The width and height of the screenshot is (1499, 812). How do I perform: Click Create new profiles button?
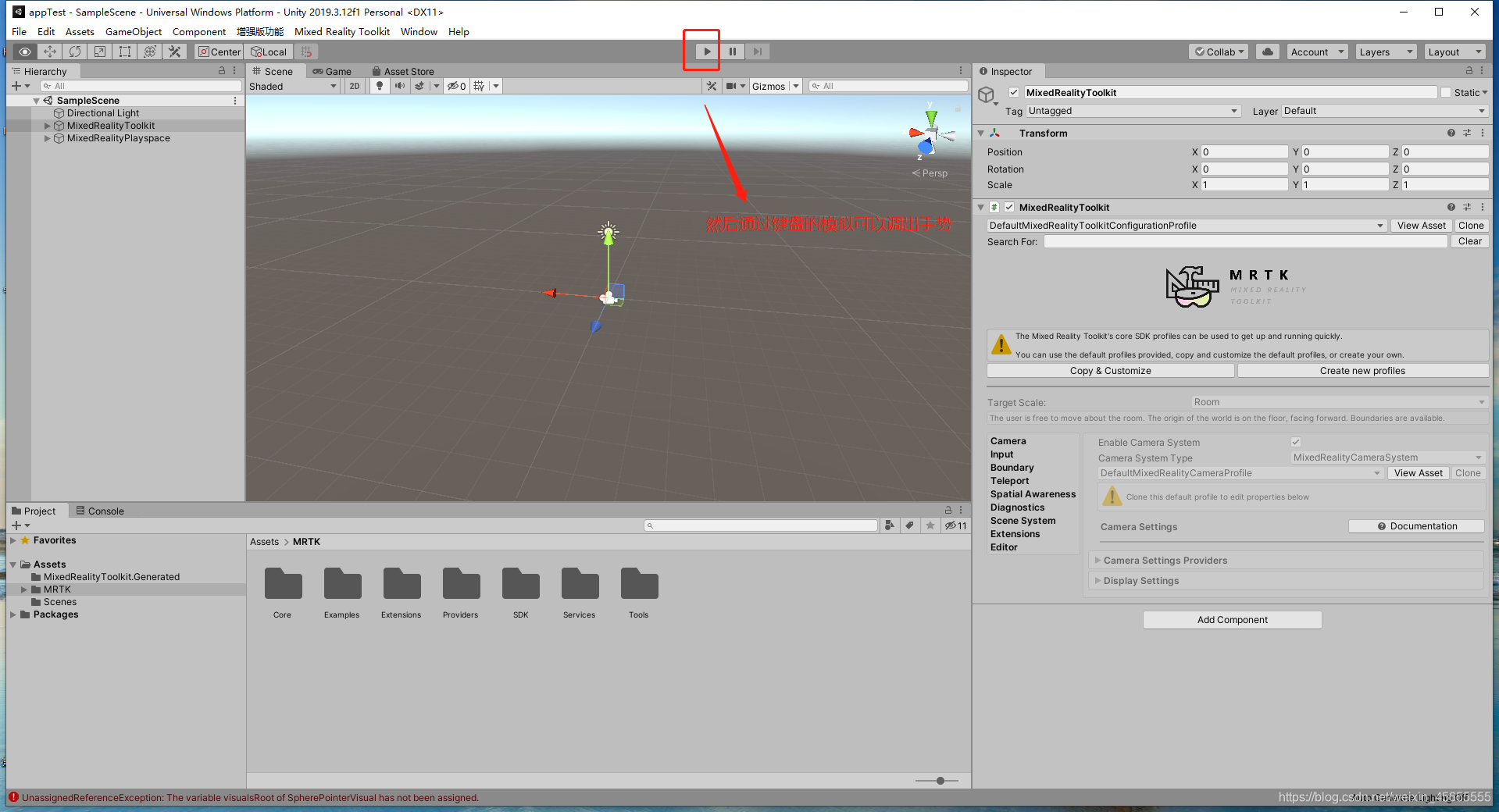[1362, 371]
